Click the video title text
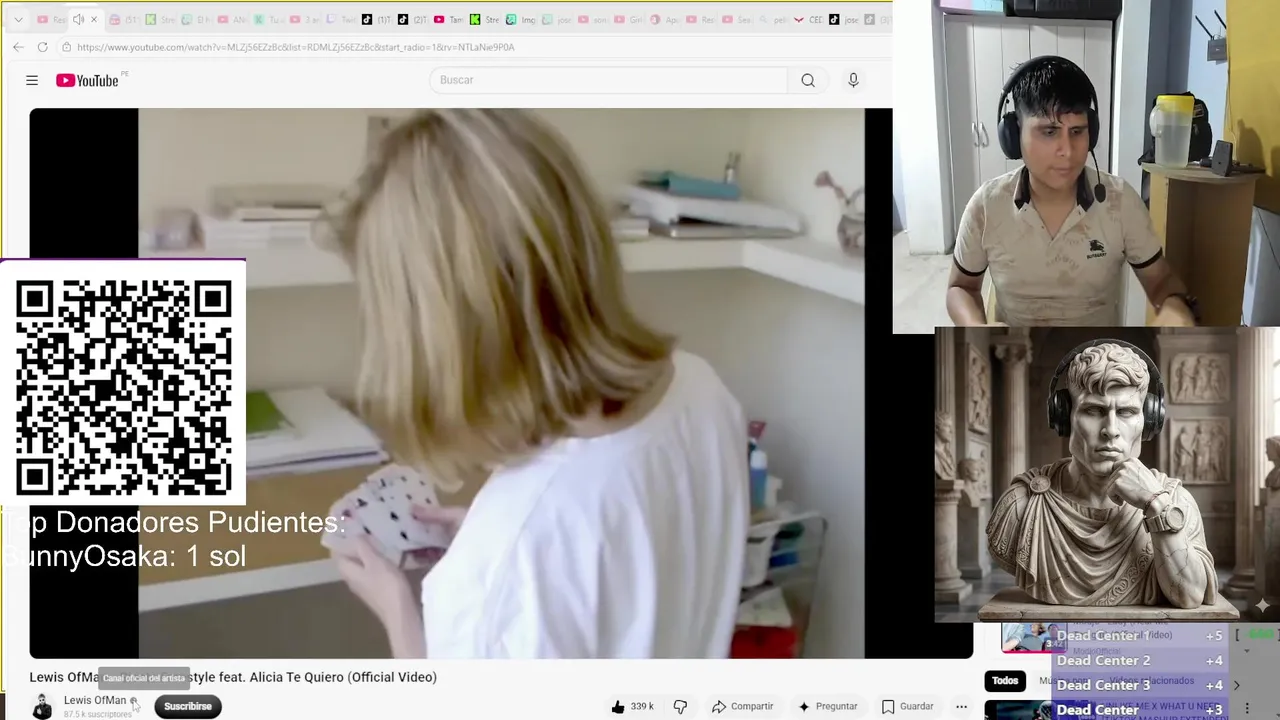 point(233,677)
